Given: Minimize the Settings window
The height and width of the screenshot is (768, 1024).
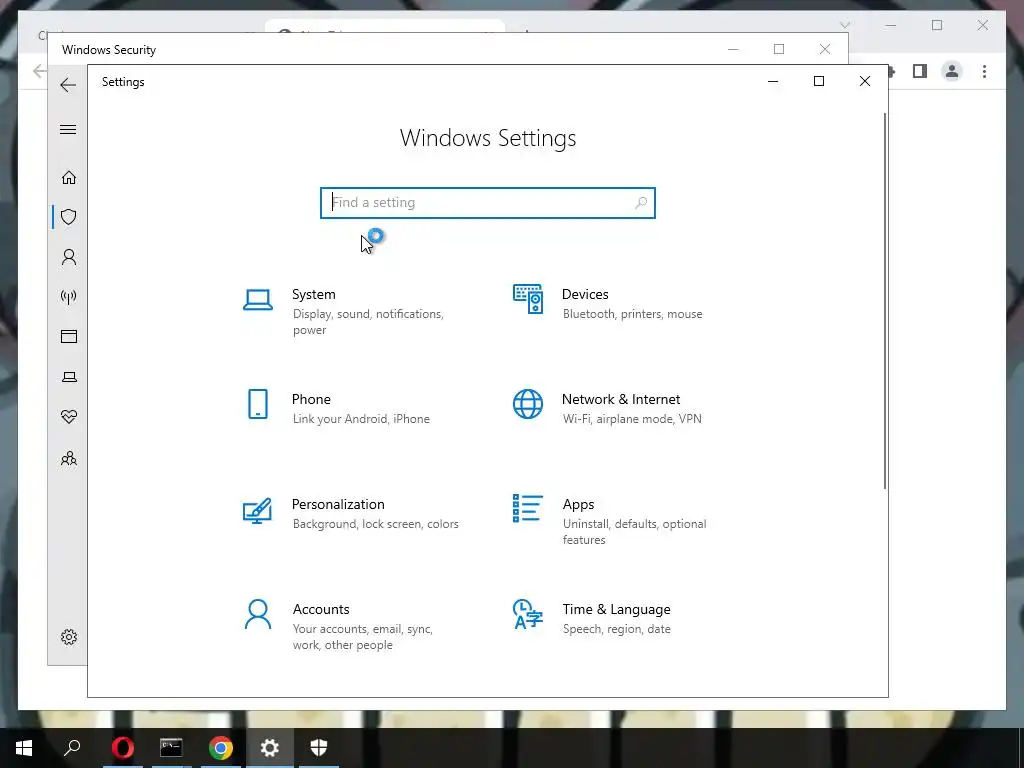Looking at the screenshot, I should coord(773,81).
